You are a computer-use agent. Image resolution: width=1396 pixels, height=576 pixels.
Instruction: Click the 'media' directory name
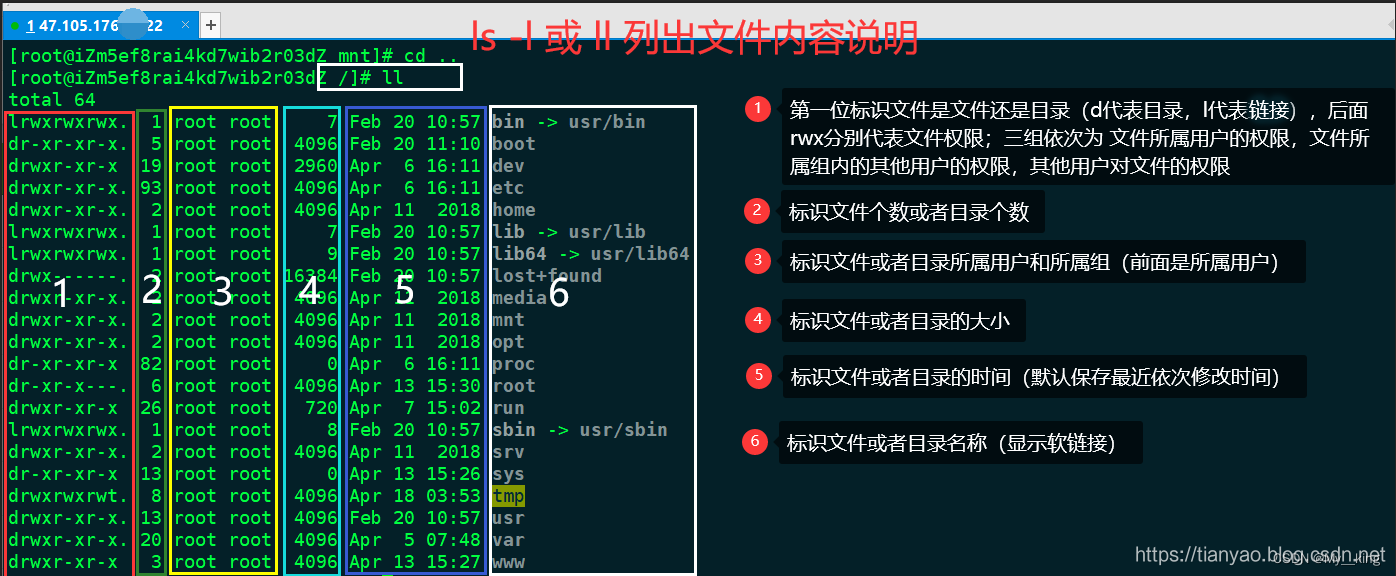point(519,298)
